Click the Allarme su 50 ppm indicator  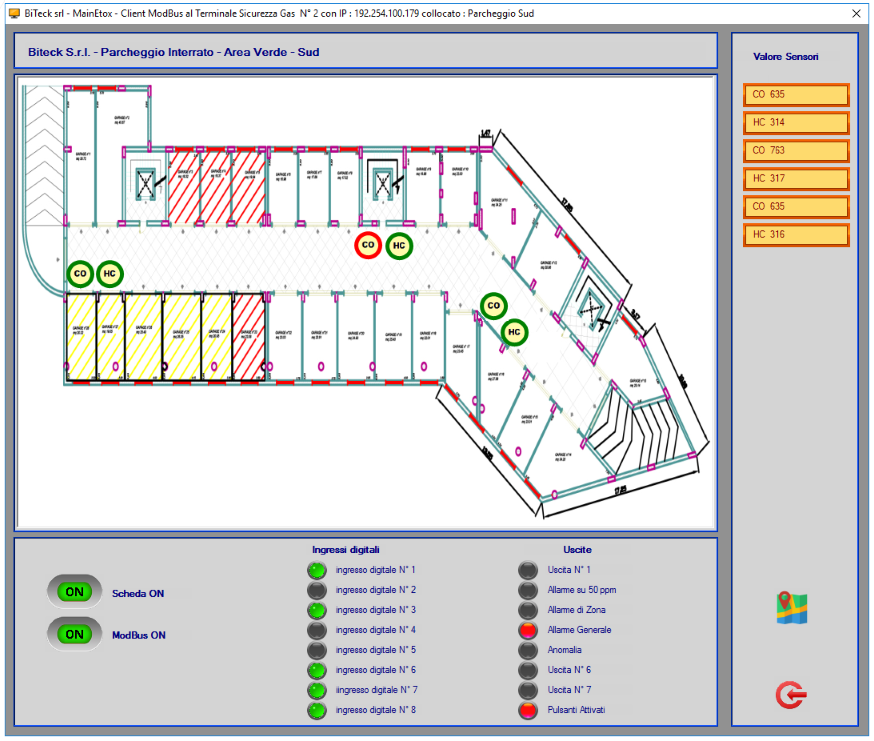click(528, 590)
